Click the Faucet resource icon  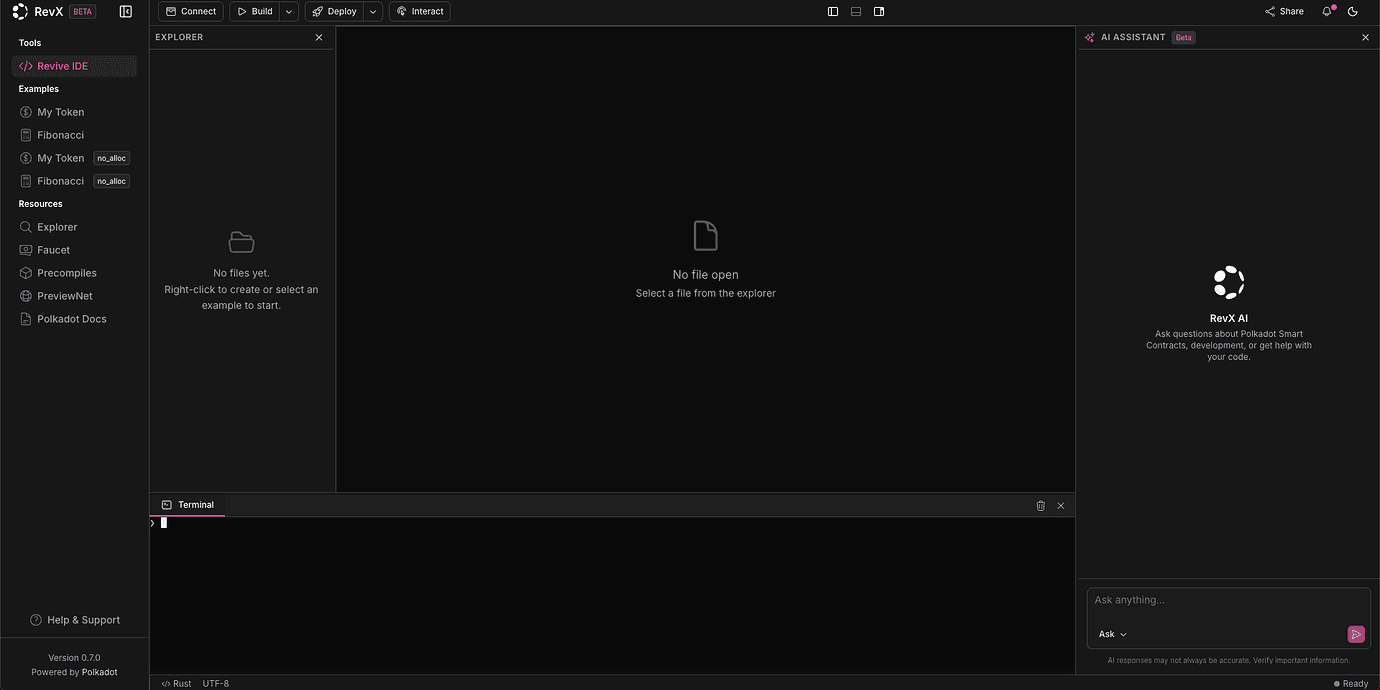coord(25,249)
